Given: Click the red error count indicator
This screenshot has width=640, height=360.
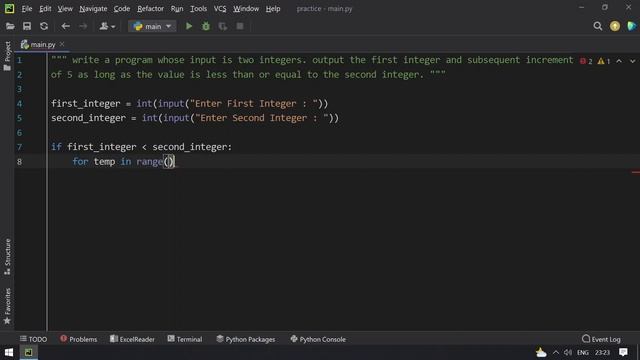Looking at the screenshot, I should (x=586, y=61).
